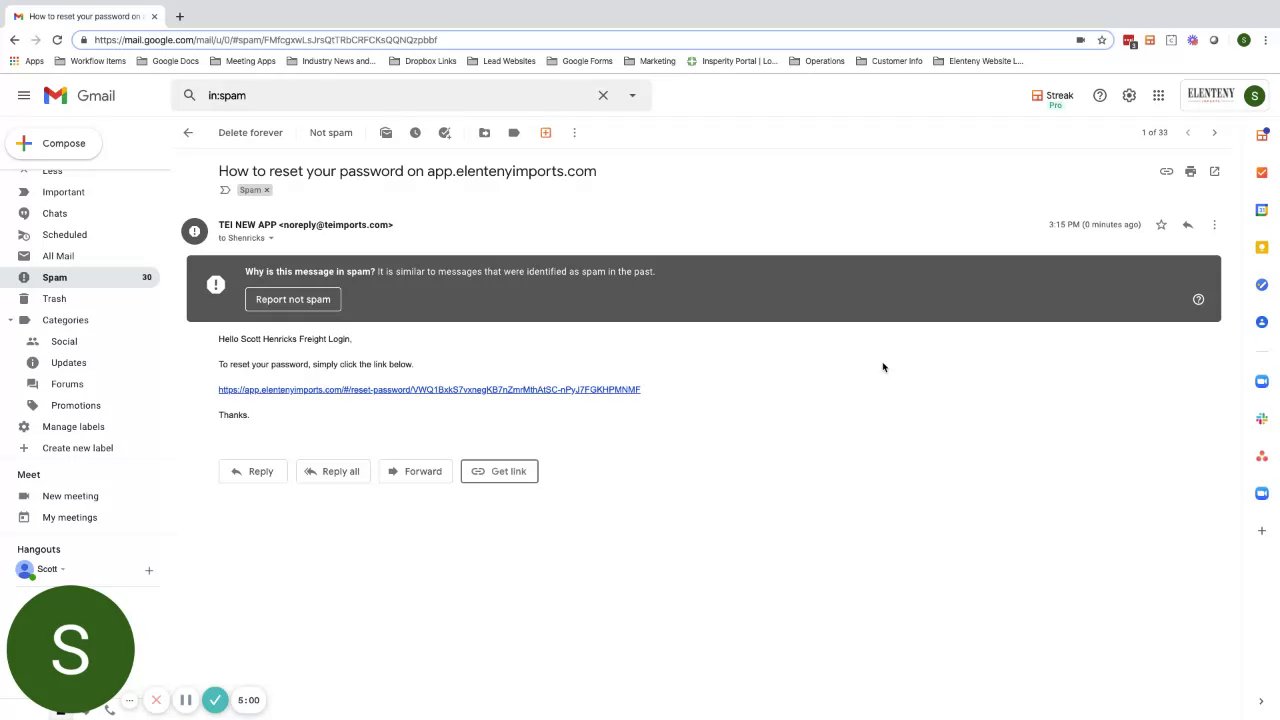Open the Social category

(x=64, y=341)
